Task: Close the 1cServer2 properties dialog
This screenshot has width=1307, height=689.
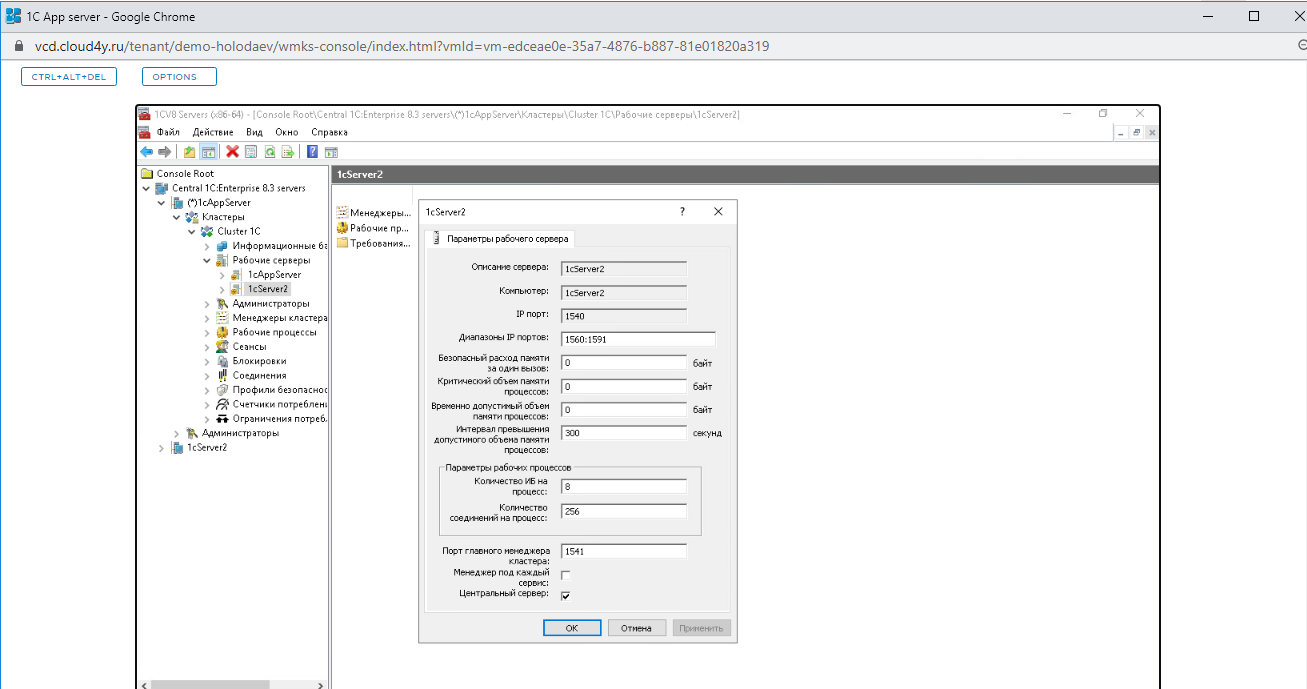Action: [718, 212]
